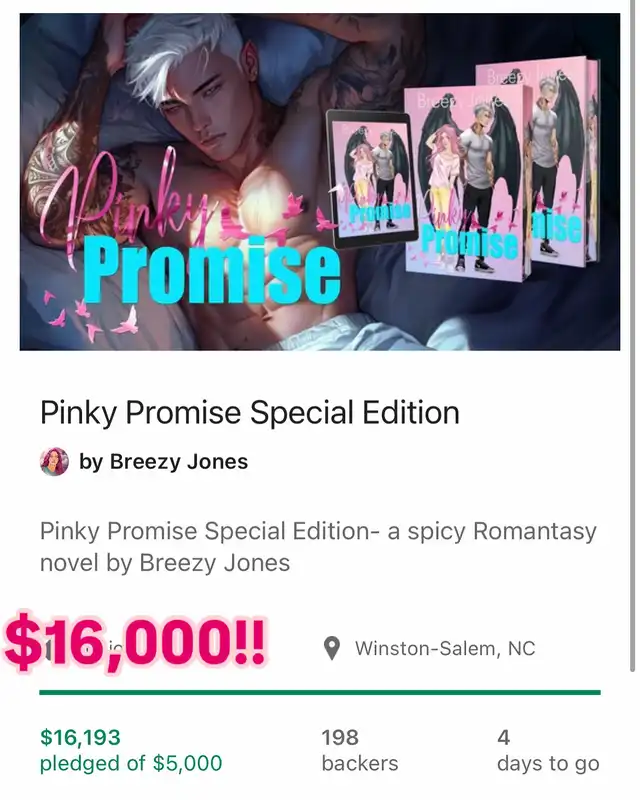Click the green funding progress bar
This screenshot has height=800, width=640.
[x=320, y=692]
